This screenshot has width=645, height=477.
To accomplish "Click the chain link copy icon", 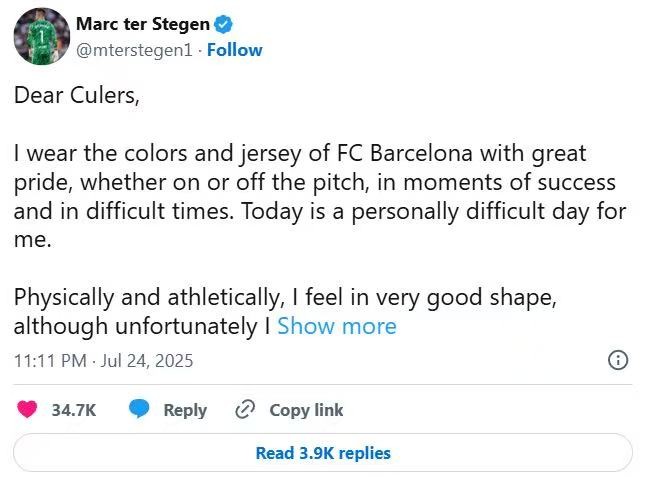I will pos(245,409).
